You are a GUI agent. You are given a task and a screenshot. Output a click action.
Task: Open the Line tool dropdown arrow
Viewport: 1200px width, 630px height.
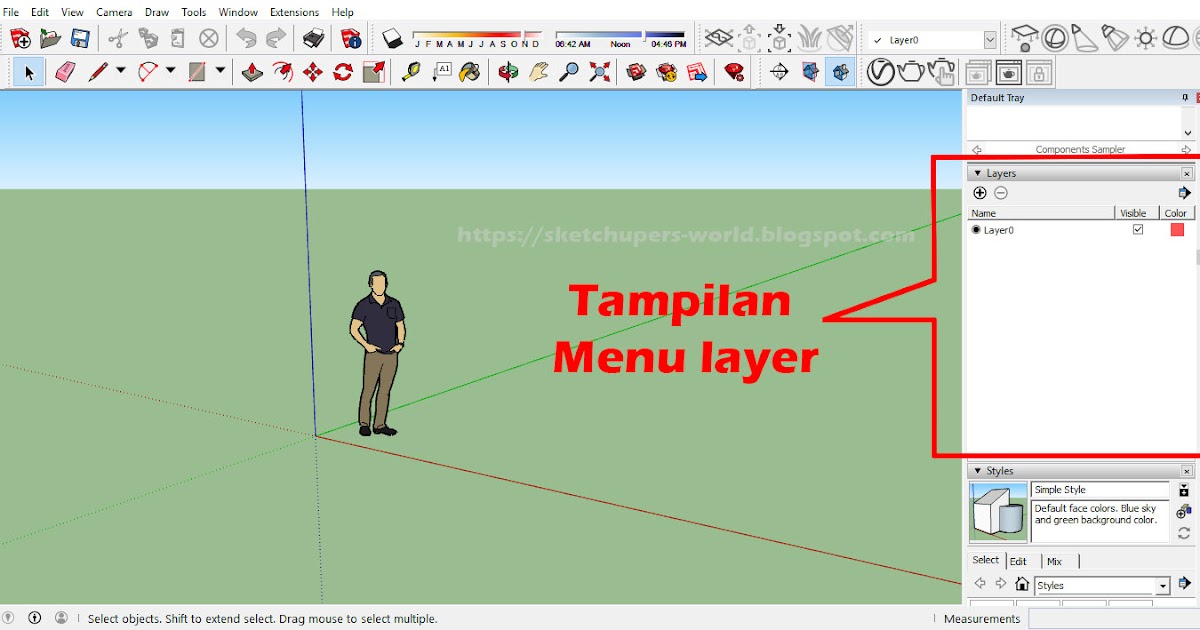tap(121, 71)
